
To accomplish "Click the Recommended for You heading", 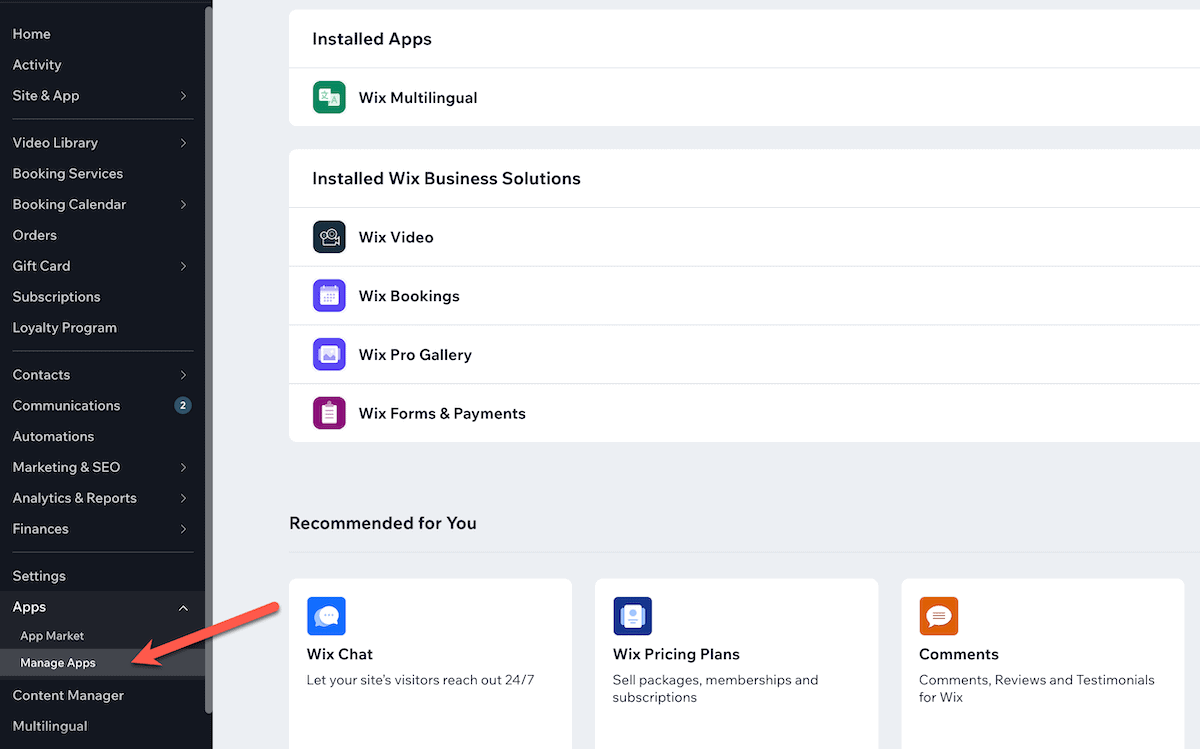I will click(x=383, y=523).
